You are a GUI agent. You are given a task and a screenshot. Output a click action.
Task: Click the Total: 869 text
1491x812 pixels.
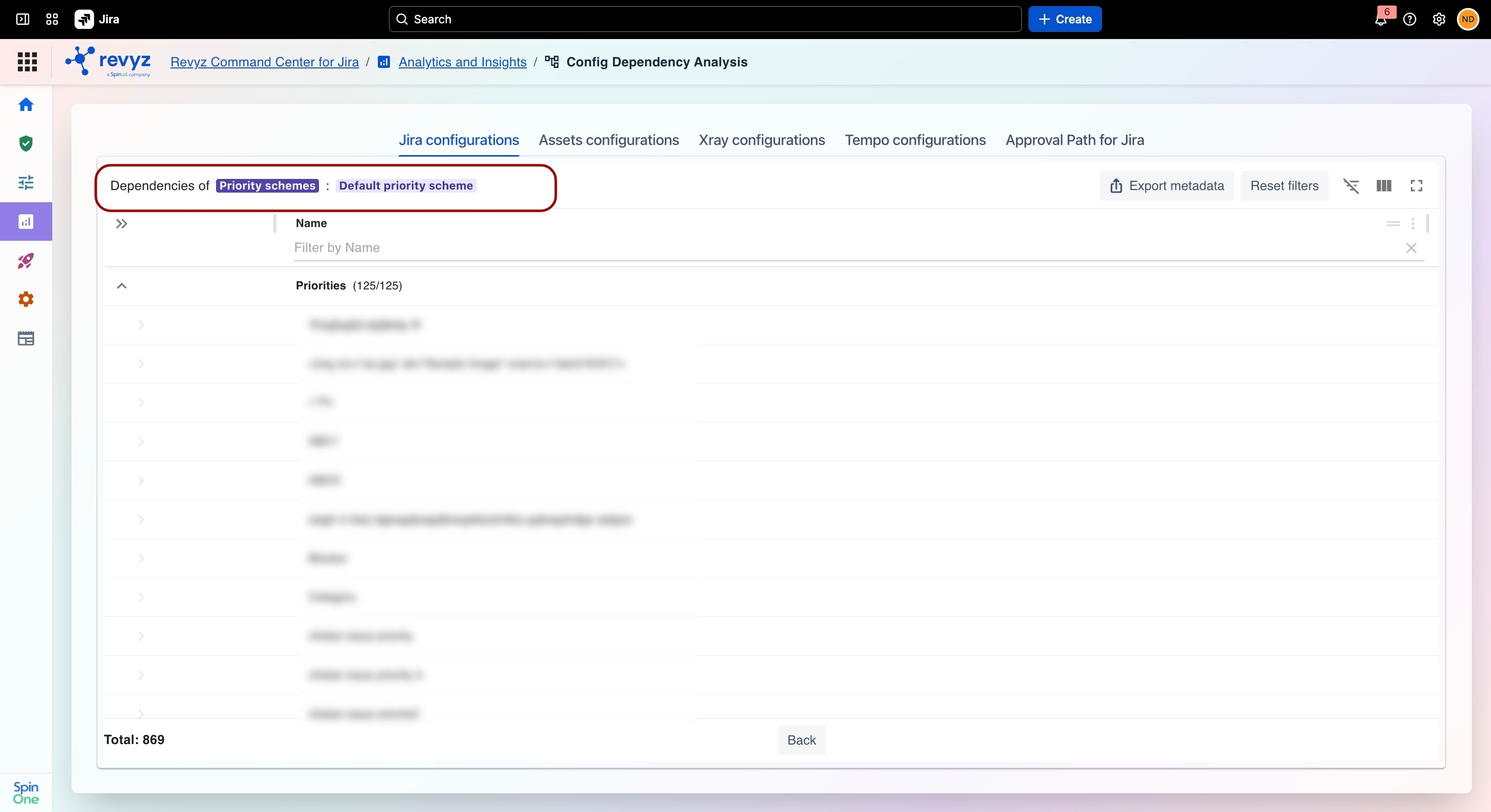(134, 740)
